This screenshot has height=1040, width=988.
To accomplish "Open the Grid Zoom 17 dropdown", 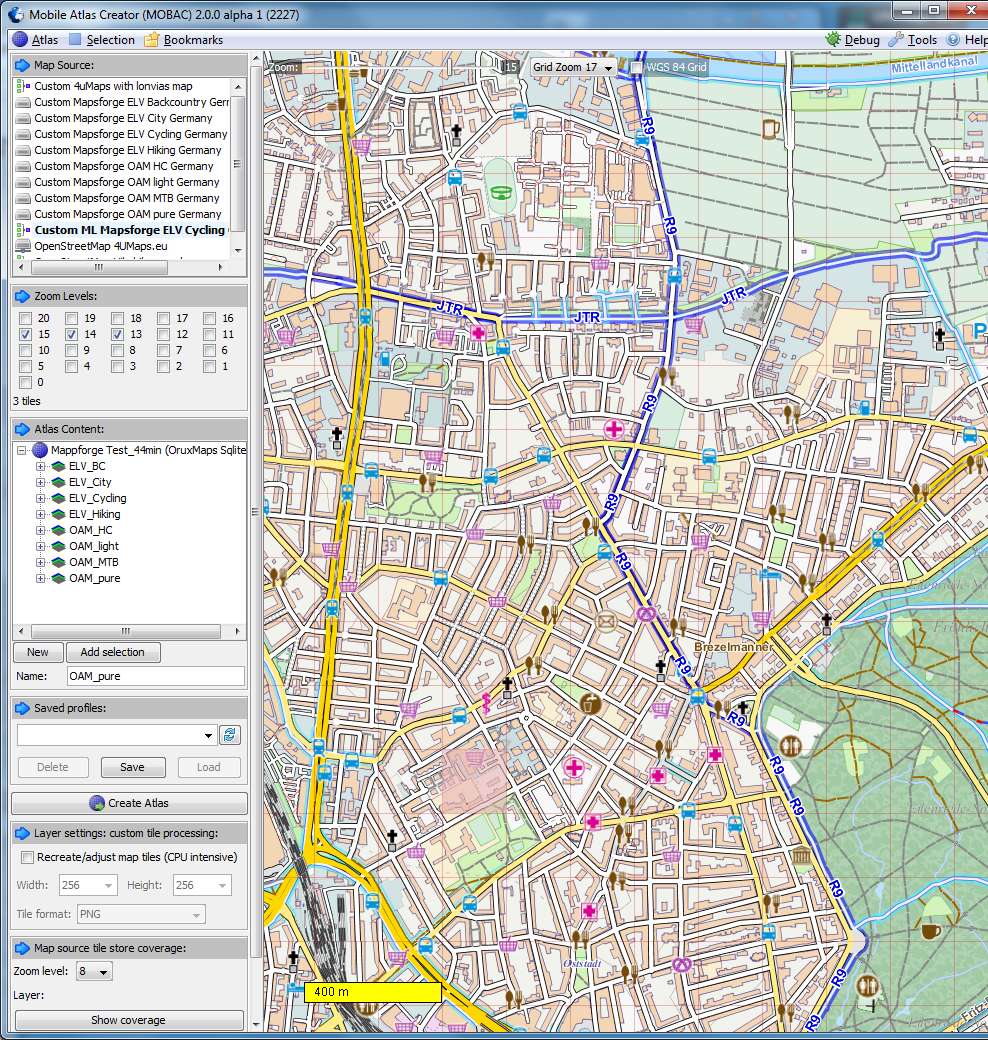I will click(572, 67).
